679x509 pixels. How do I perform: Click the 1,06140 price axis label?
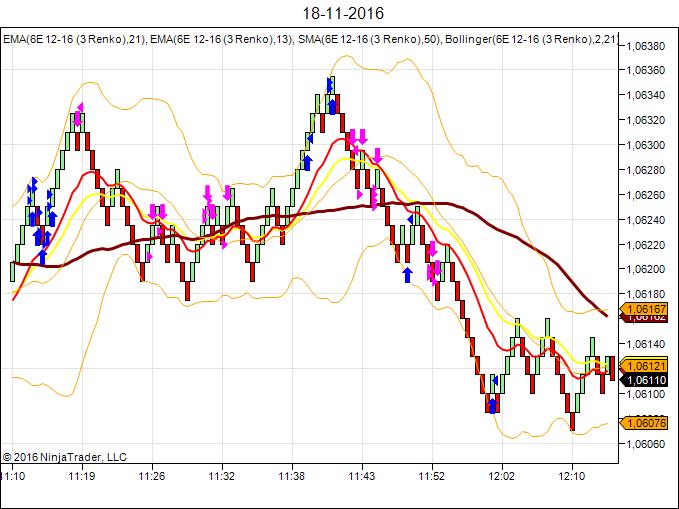pyautogui.click(x=646, y=344)
